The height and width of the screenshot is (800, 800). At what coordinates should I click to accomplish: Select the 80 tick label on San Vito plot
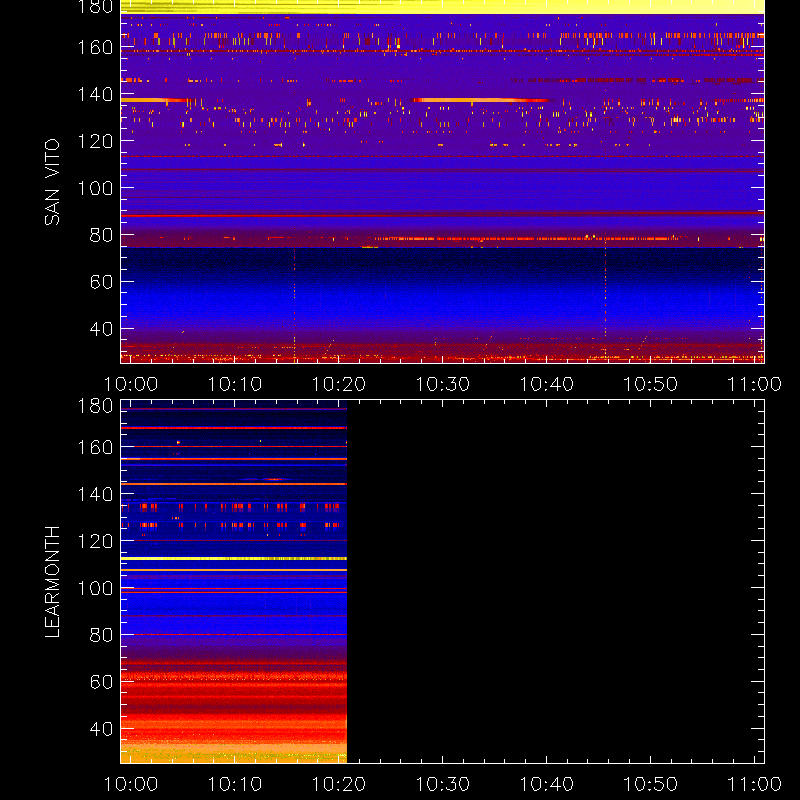point(101,235)
